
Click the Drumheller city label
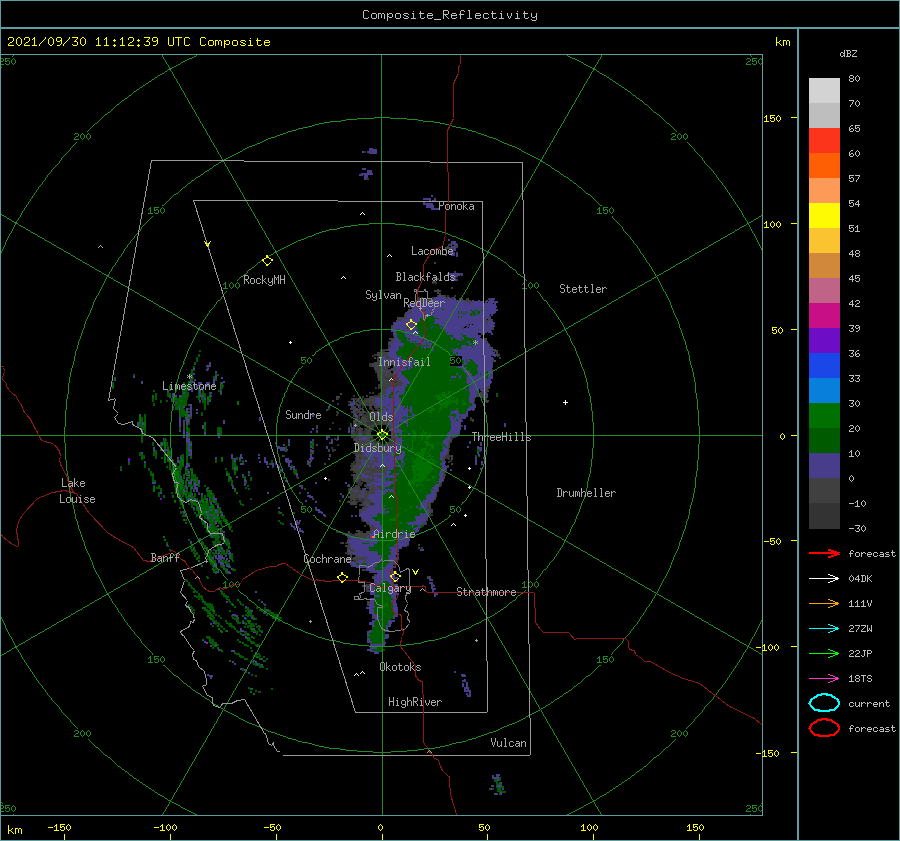click(x=586, y=493)
